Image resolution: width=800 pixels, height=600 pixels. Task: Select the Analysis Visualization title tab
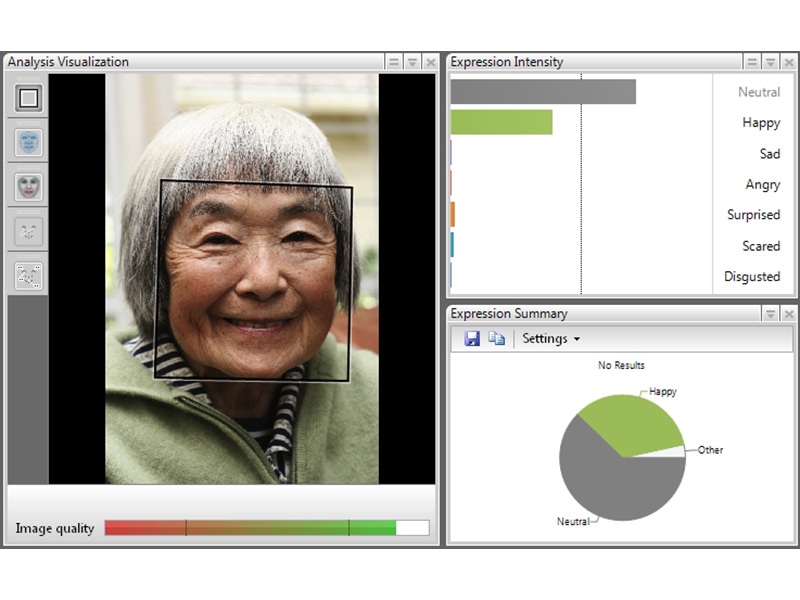pos(68,62)
